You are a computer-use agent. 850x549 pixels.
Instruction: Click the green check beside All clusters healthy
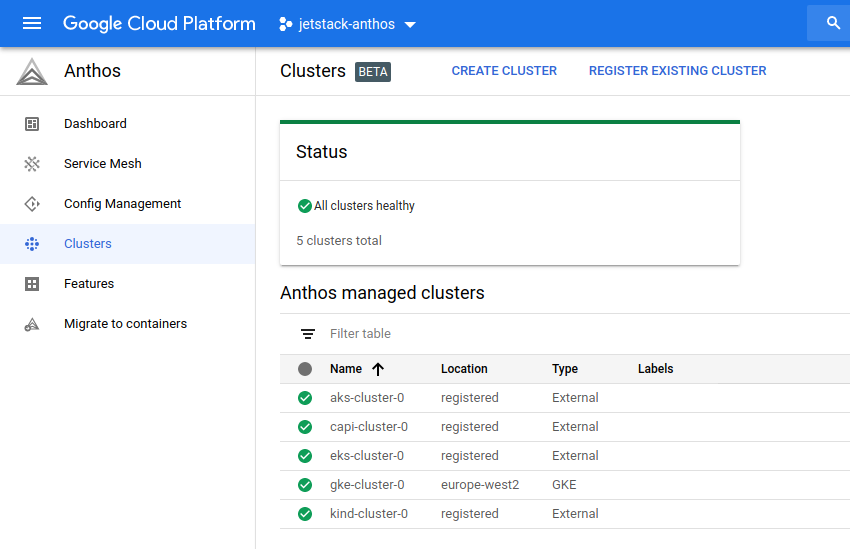(305, 206)
